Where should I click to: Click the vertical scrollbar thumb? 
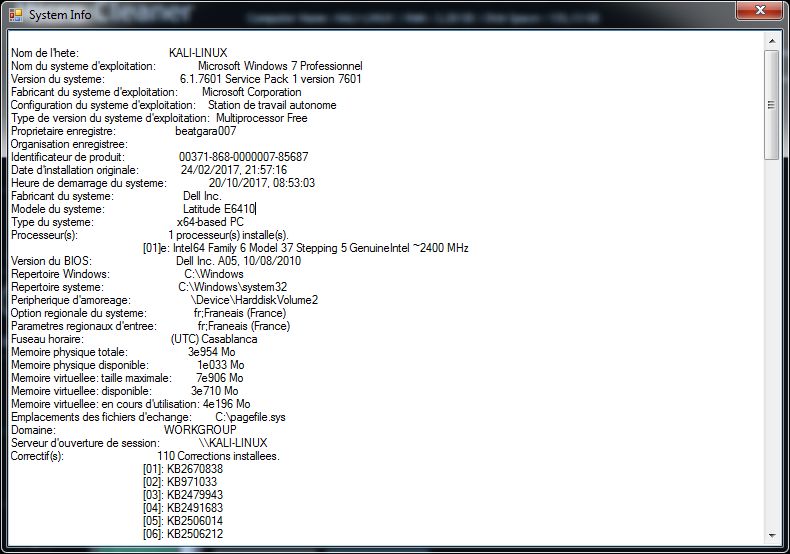771,105
